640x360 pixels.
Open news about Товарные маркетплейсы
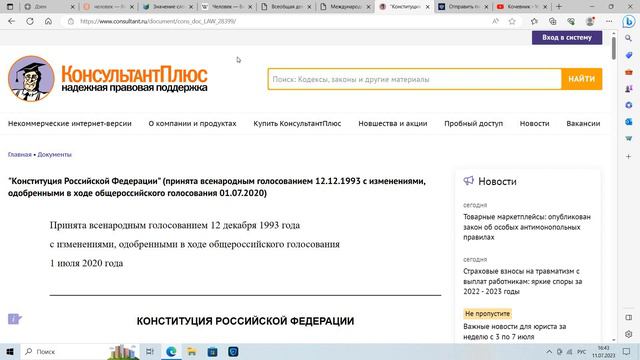tap(527, 227)
